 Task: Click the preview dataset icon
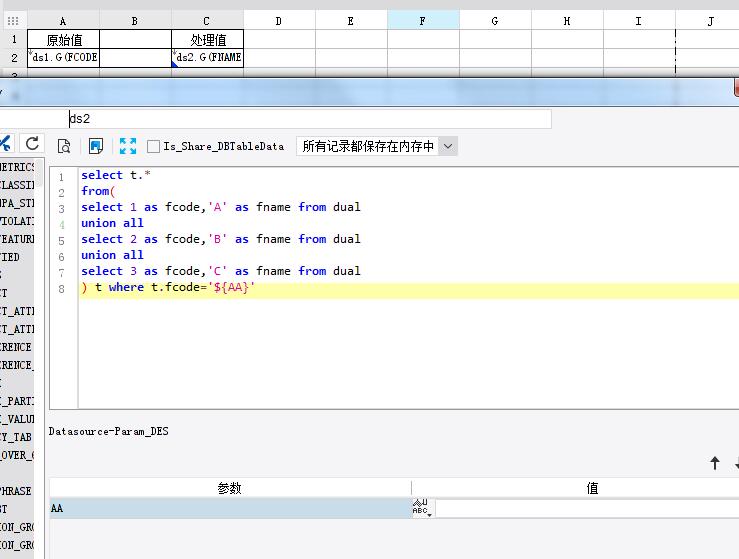[64, 146]
